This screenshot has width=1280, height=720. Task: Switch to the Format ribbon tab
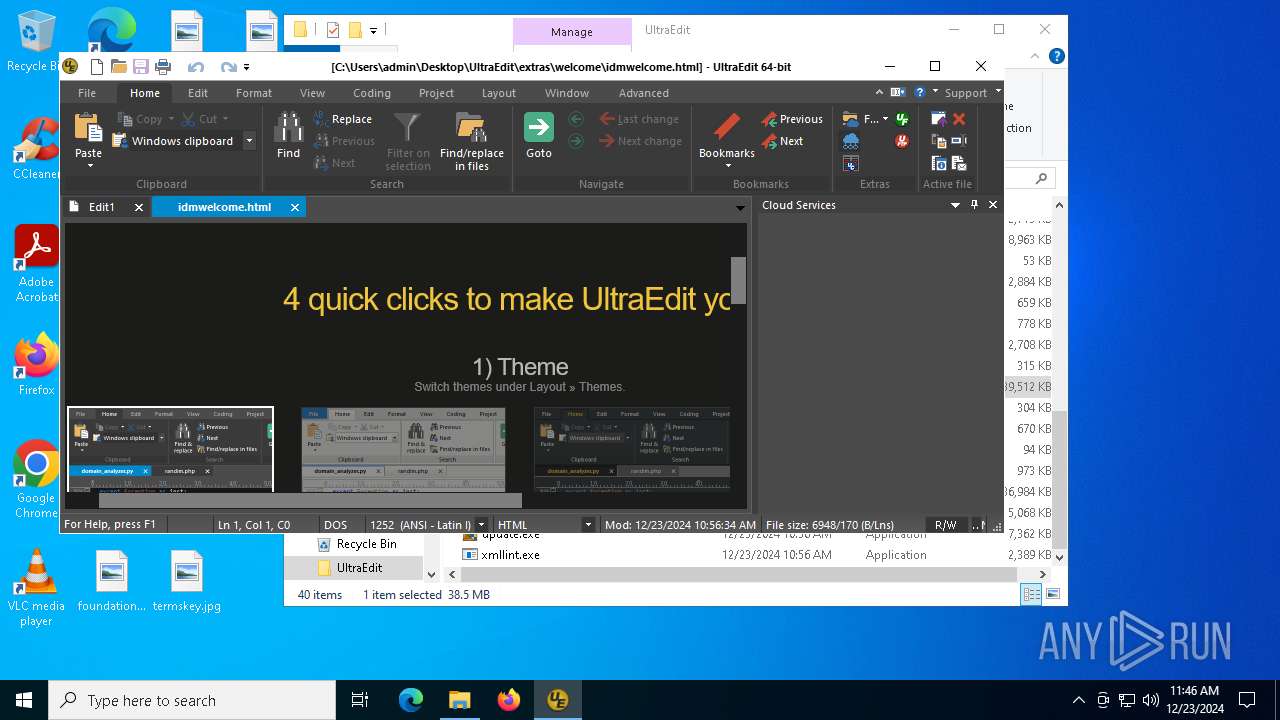tap(254, 93)
